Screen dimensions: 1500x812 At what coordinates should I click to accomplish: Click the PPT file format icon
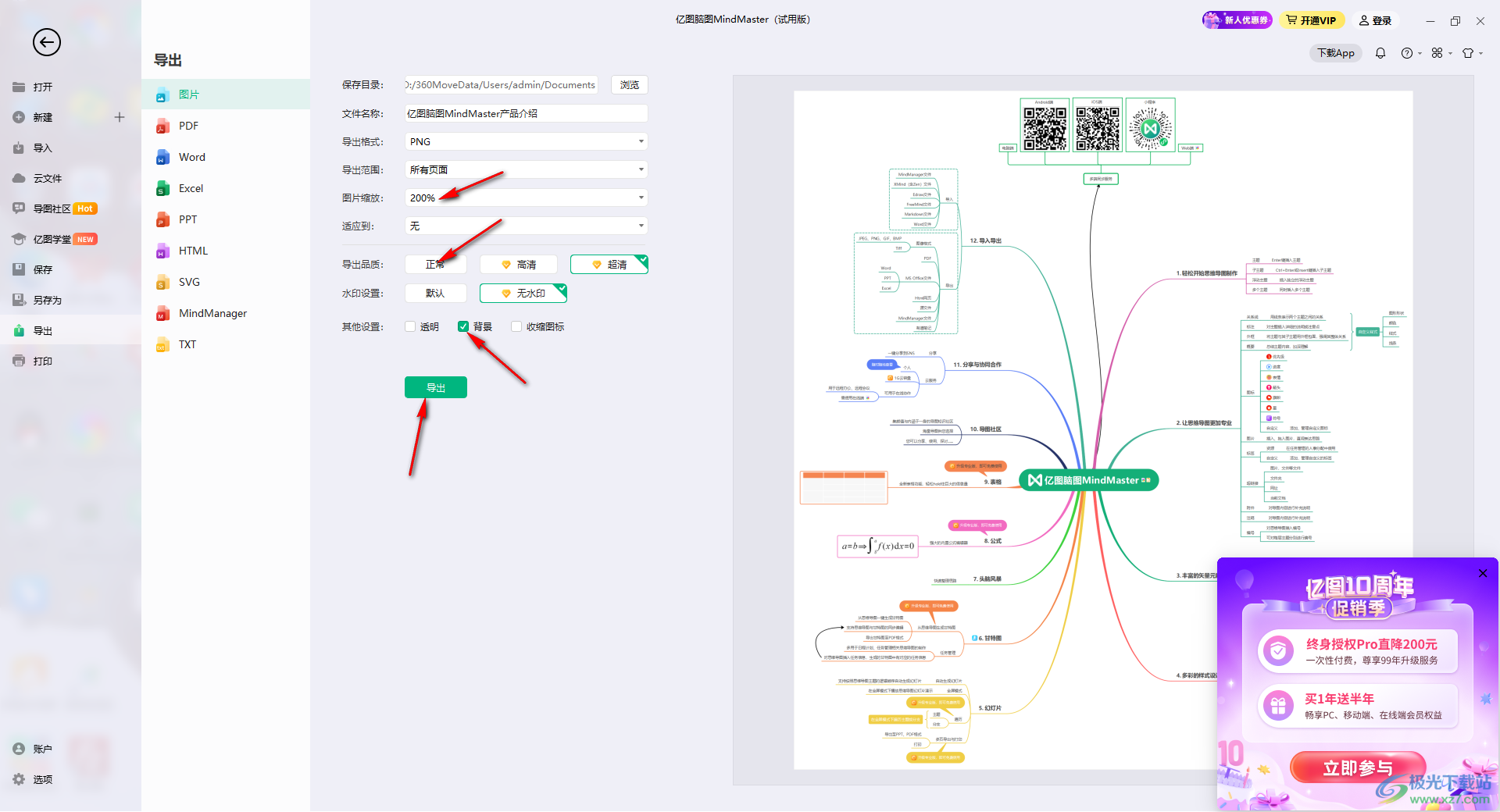162,220
